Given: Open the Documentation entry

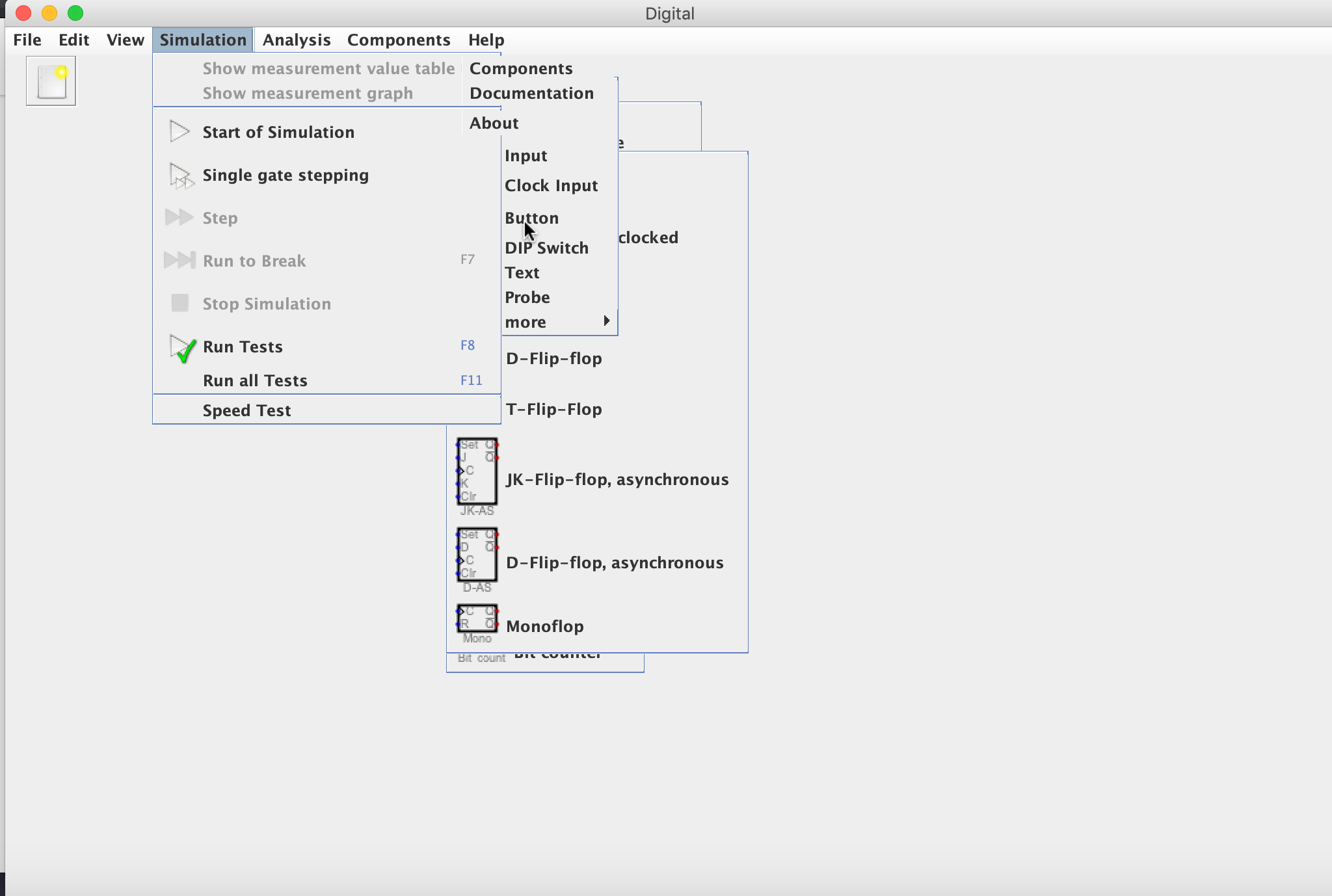Looking at the screenshot, I should 530,93.
